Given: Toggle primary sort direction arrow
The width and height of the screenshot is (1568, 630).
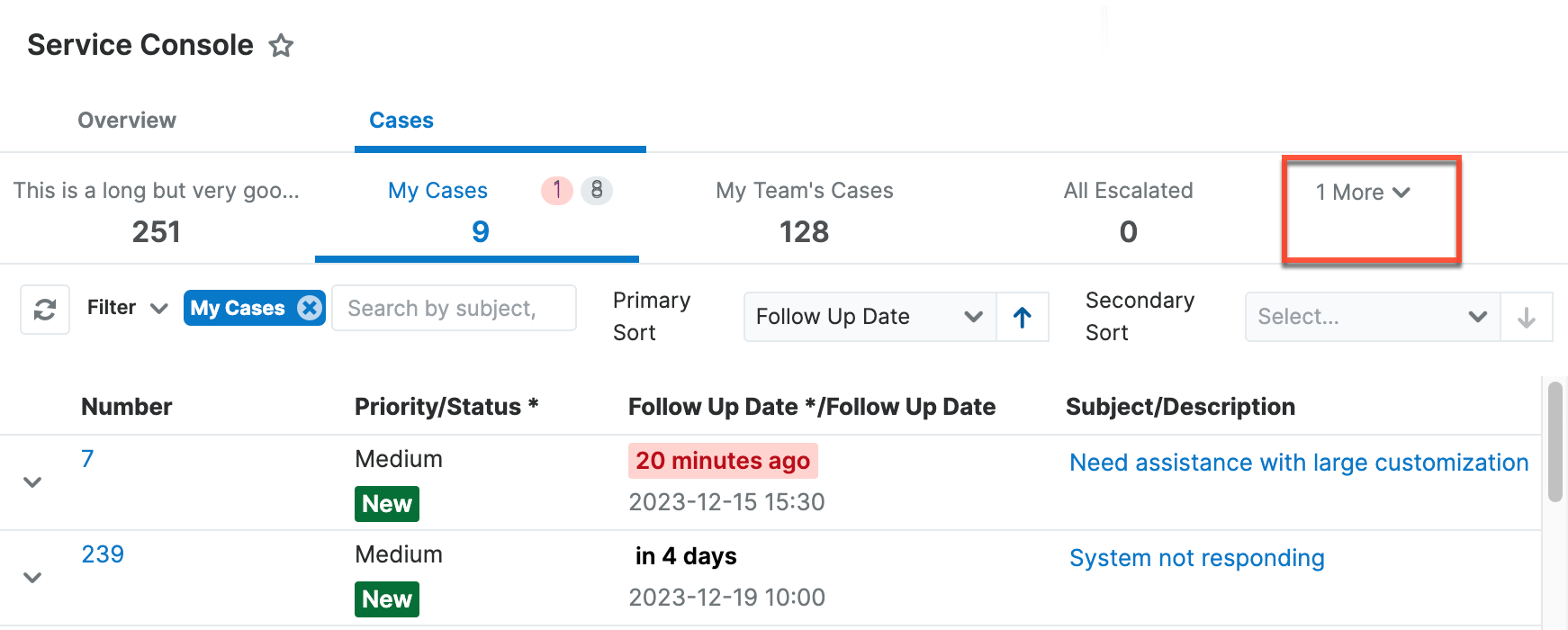Looking at the screenshot, I should tap(1023, 317).
